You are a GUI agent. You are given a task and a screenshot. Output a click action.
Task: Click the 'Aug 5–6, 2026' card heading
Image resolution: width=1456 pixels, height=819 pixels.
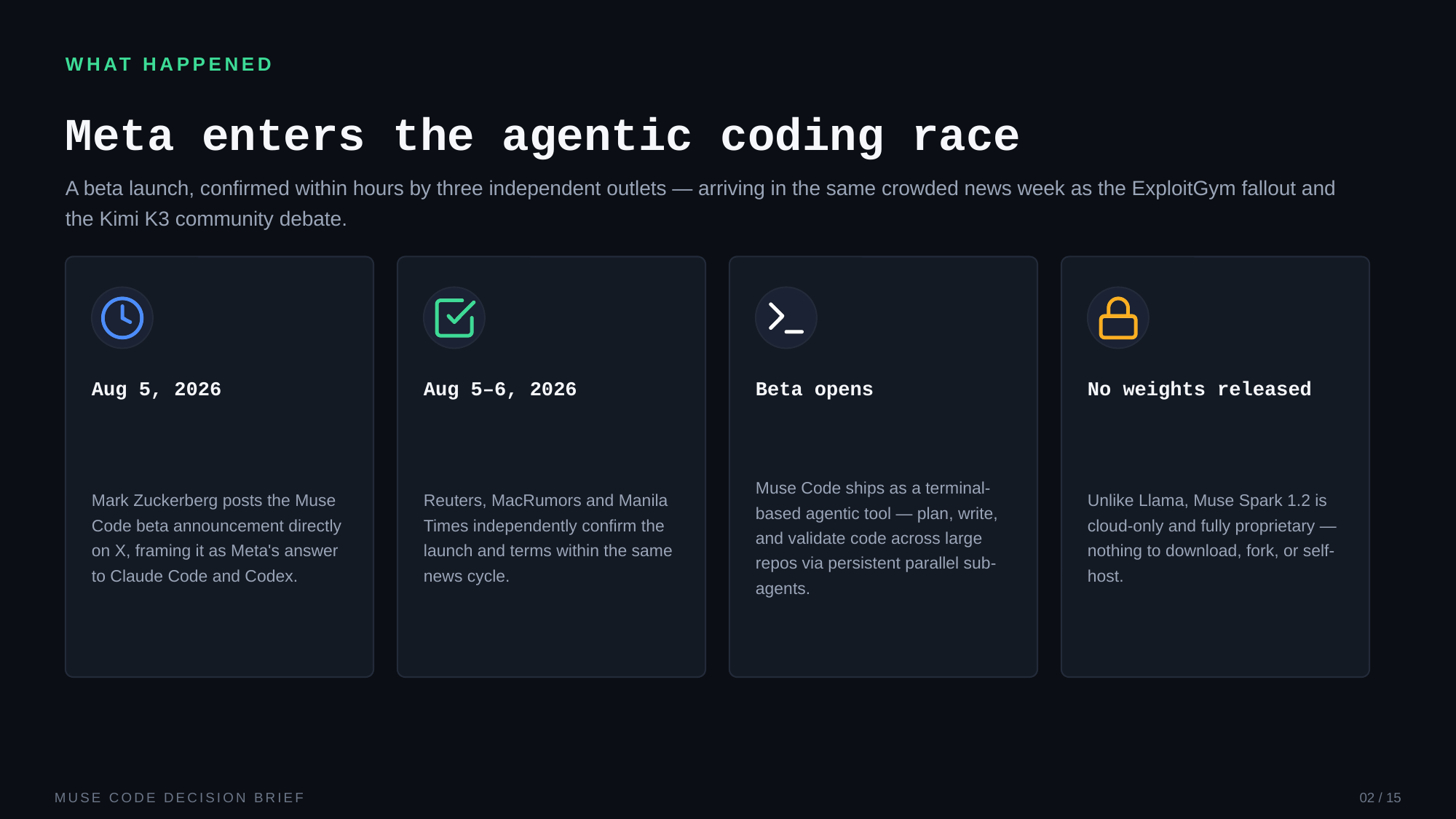pos(500,389)
